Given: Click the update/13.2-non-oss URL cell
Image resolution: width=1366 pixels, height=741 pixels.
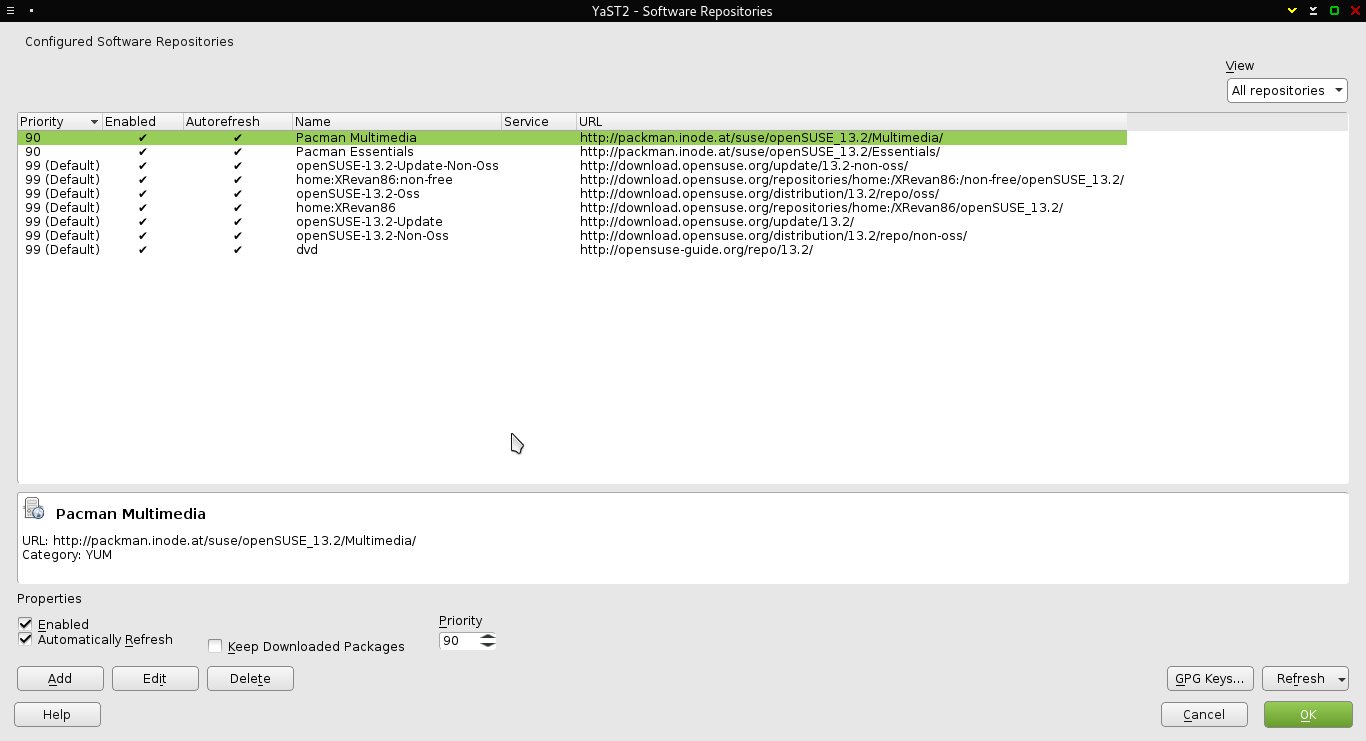Looking at the screenshot, I should coord(744,165).
